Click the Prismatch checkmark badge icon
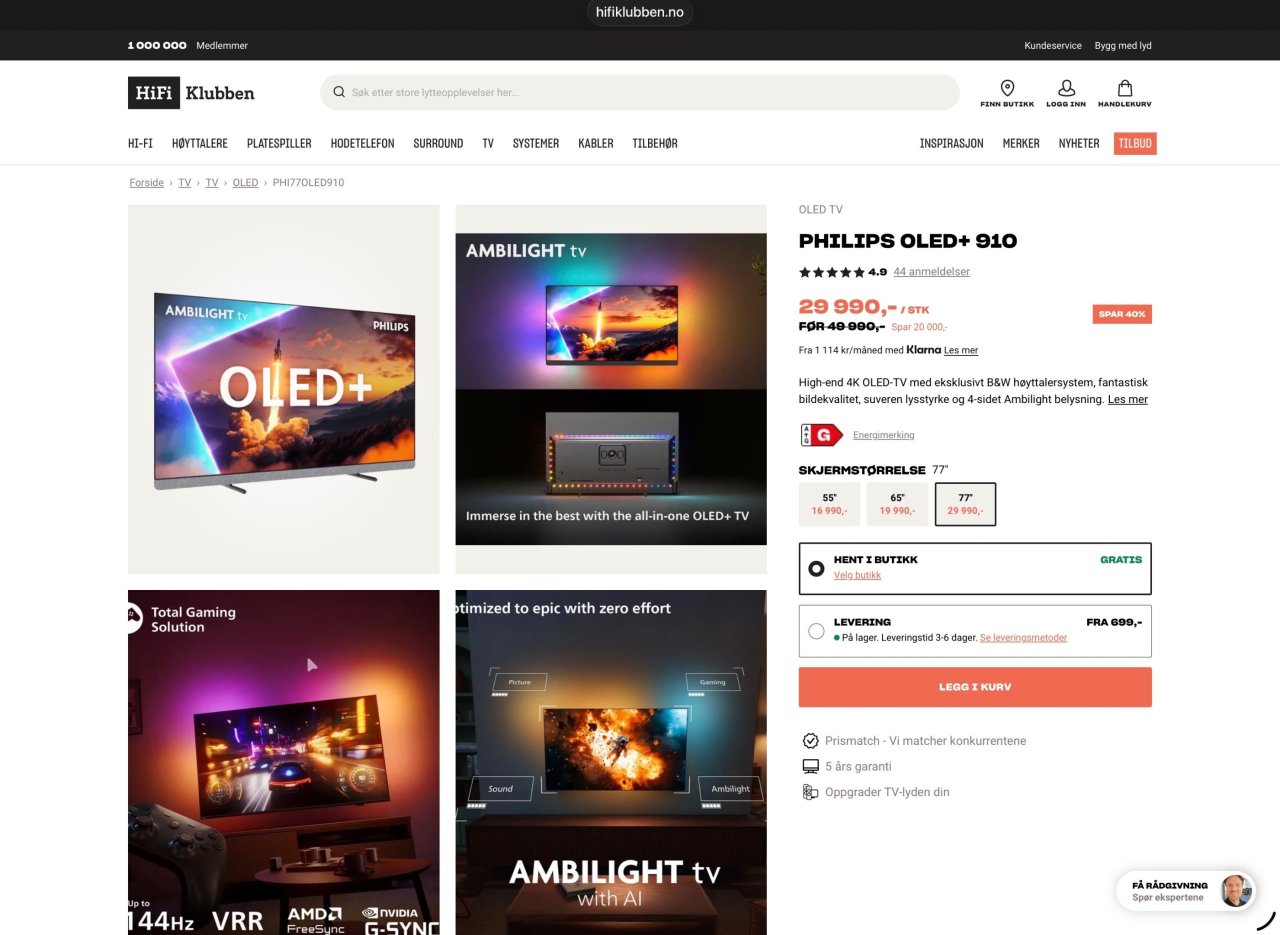This screenshot has height=935, width=1280. (811, 741)
